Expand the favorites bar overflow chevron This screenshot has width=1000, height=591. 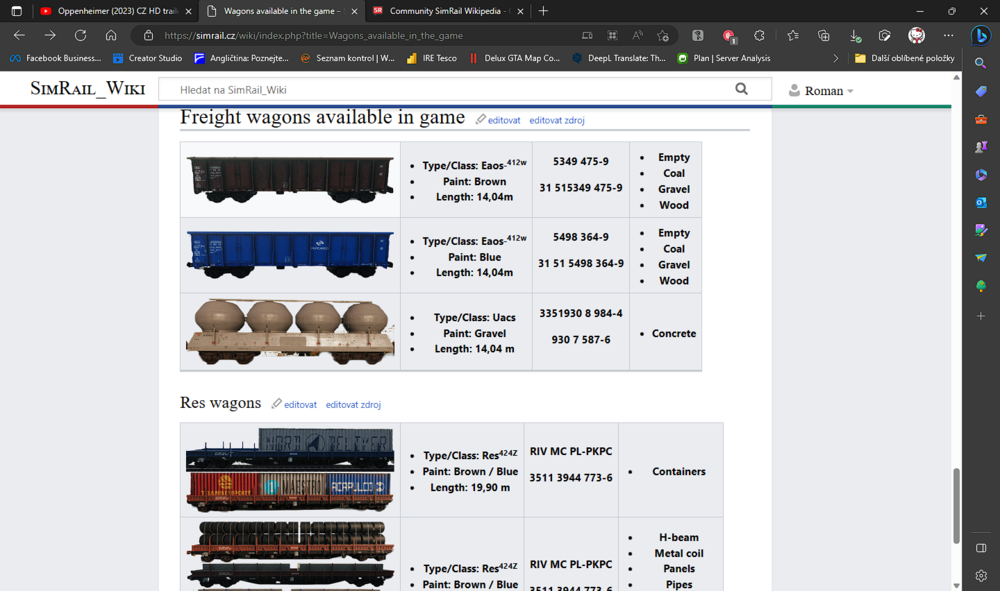[x=838, y=58]
